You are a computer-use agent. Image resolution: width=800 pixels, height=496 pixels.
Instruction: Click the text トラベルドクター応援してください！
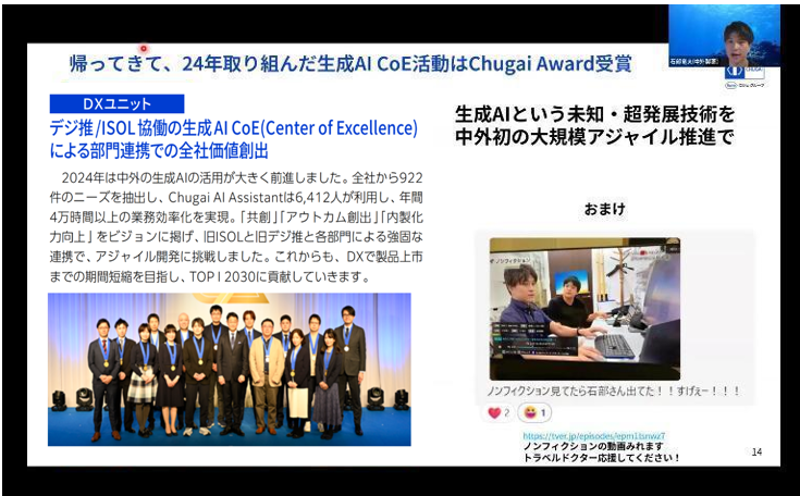[602, 458]
